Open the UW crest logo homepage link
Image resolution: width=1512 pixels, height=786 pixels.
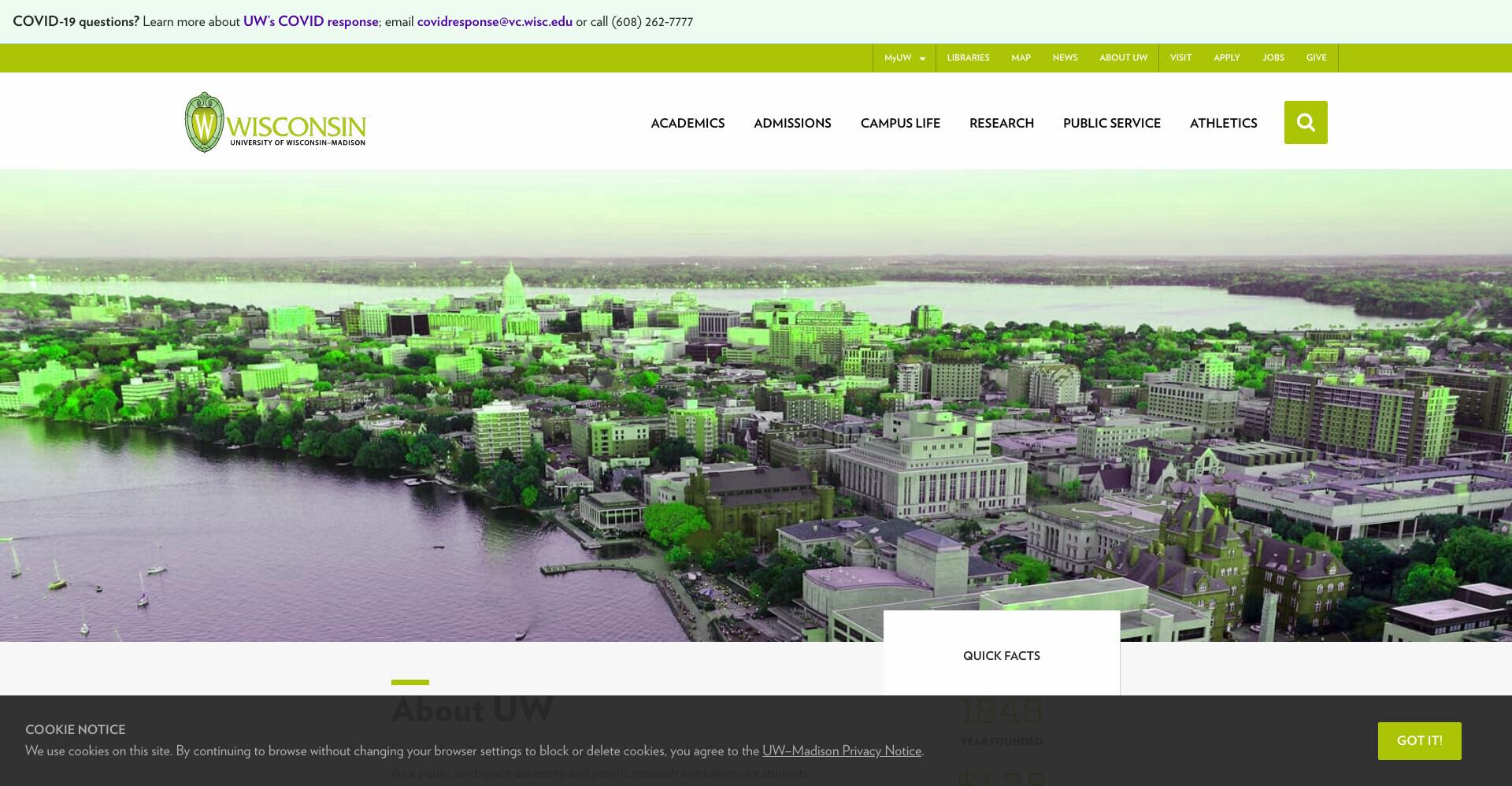click(x=276, y=122)
